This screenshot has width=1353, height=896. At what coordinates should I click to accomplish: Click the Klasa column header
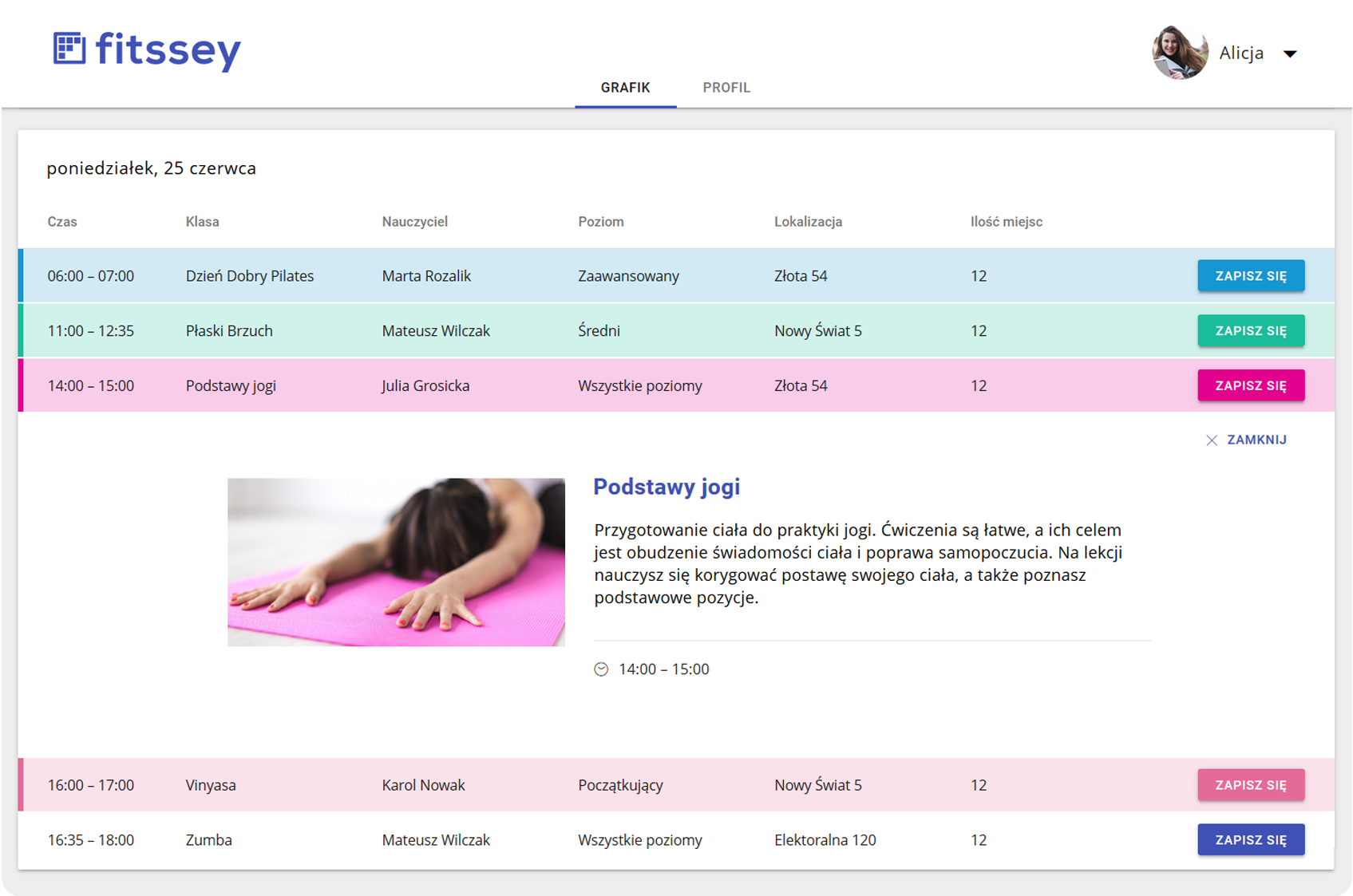pos(202,222)
